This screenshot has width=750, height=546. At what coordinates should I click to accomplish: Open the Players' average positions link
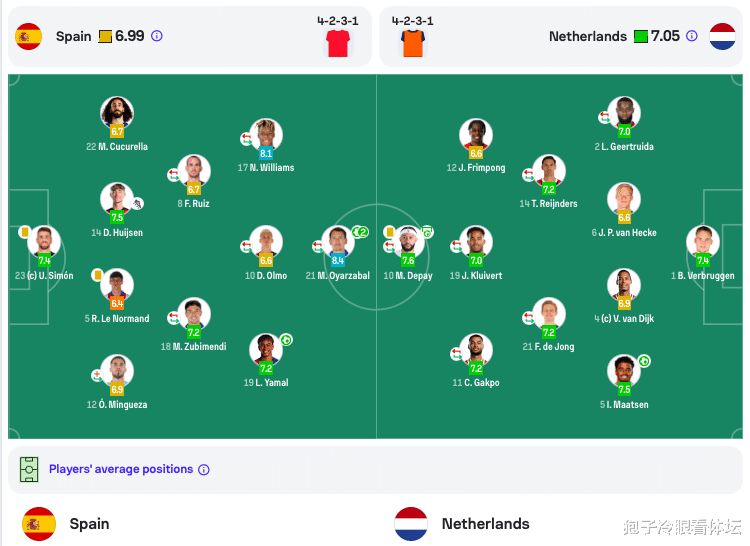click(121, 469)
